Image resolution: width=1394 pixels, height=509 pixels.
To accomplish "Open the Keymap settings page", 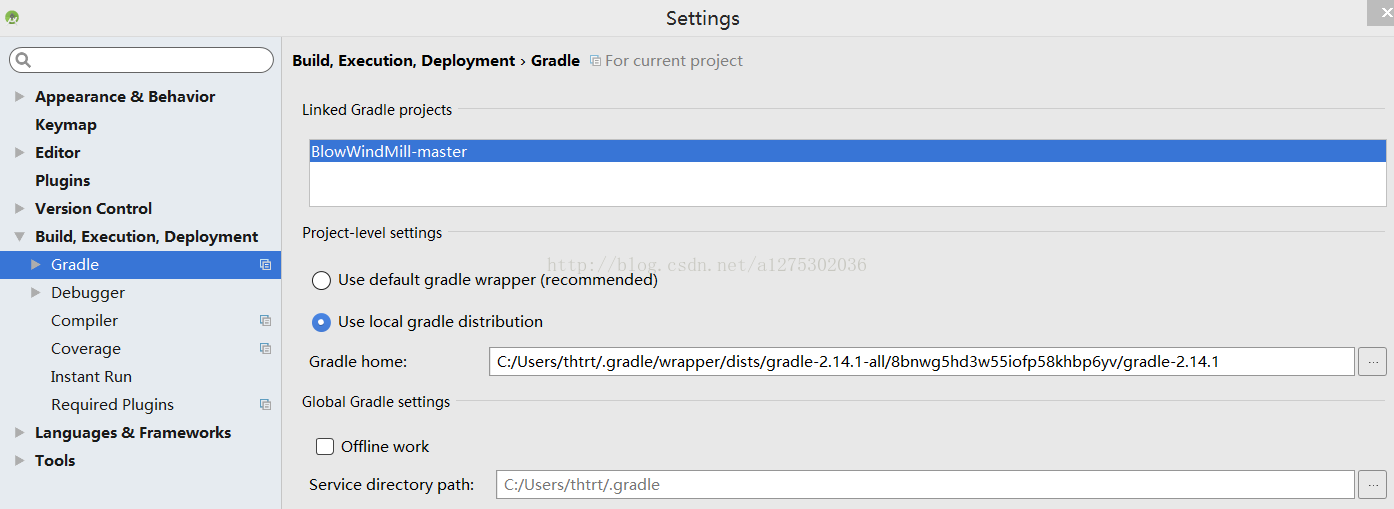I will (x=66, y=125).
